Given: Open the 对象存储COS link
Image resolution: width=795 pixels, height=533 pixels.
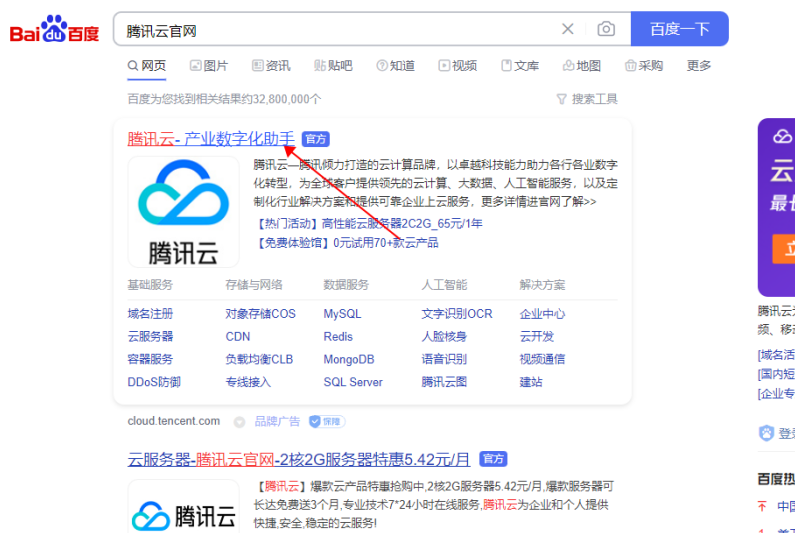Looking at the screenshot, I should pos(261,314).
